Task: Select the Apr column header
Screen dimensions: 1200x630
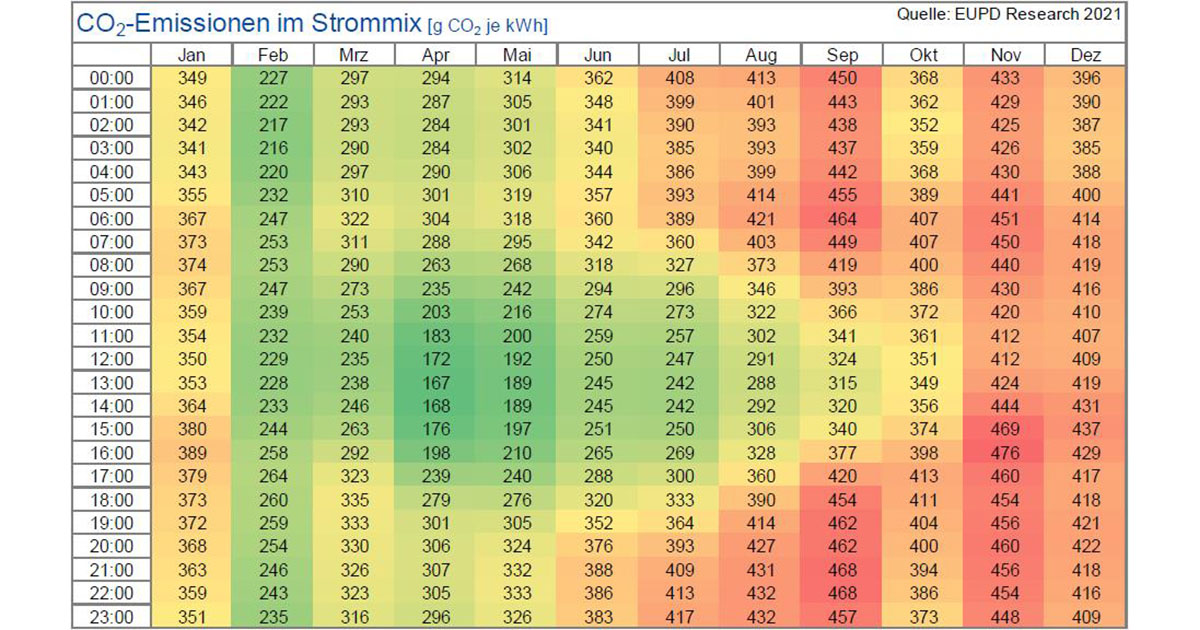Action: pos(435,55)
